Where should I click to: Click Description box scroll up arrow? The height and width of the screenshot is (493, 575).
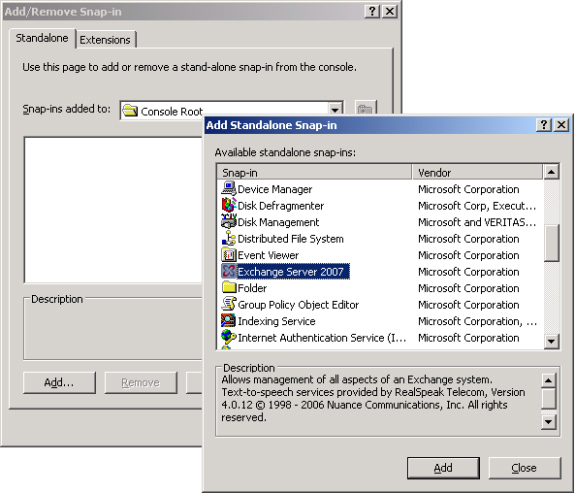coord(549,380)
